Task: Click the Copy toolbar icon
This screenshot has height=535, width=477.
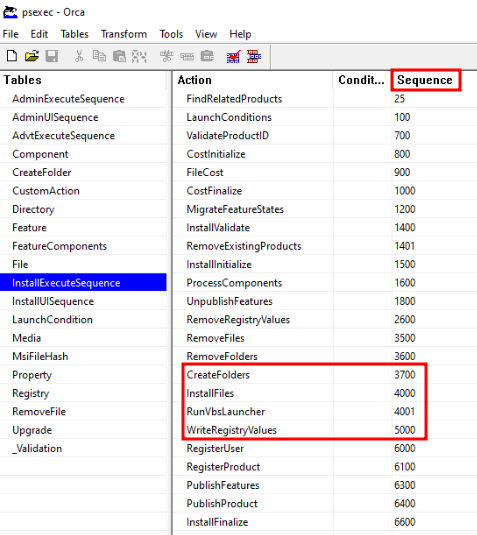Action: pos(99,56)
